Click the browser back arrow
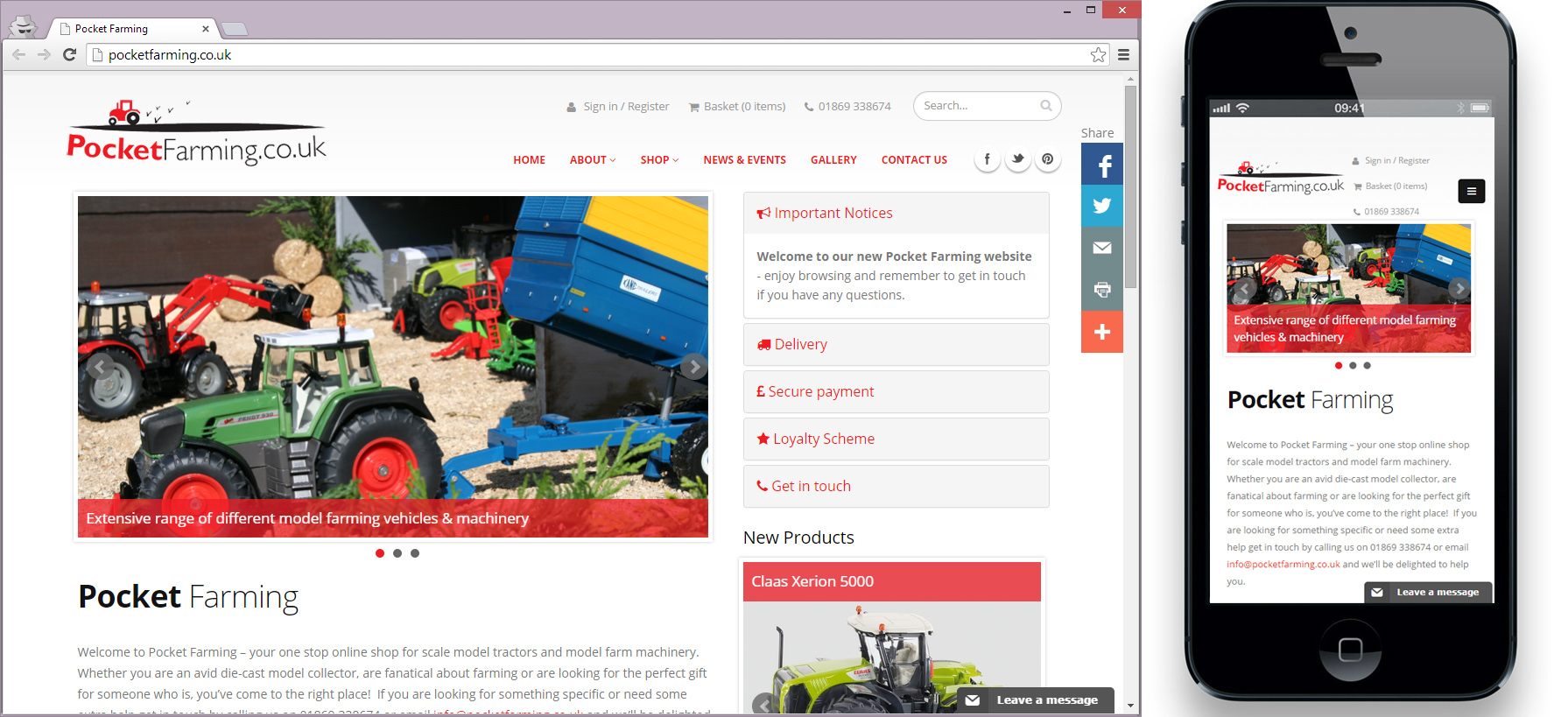Screen dimensions: 1568x717 click(18, 54)
